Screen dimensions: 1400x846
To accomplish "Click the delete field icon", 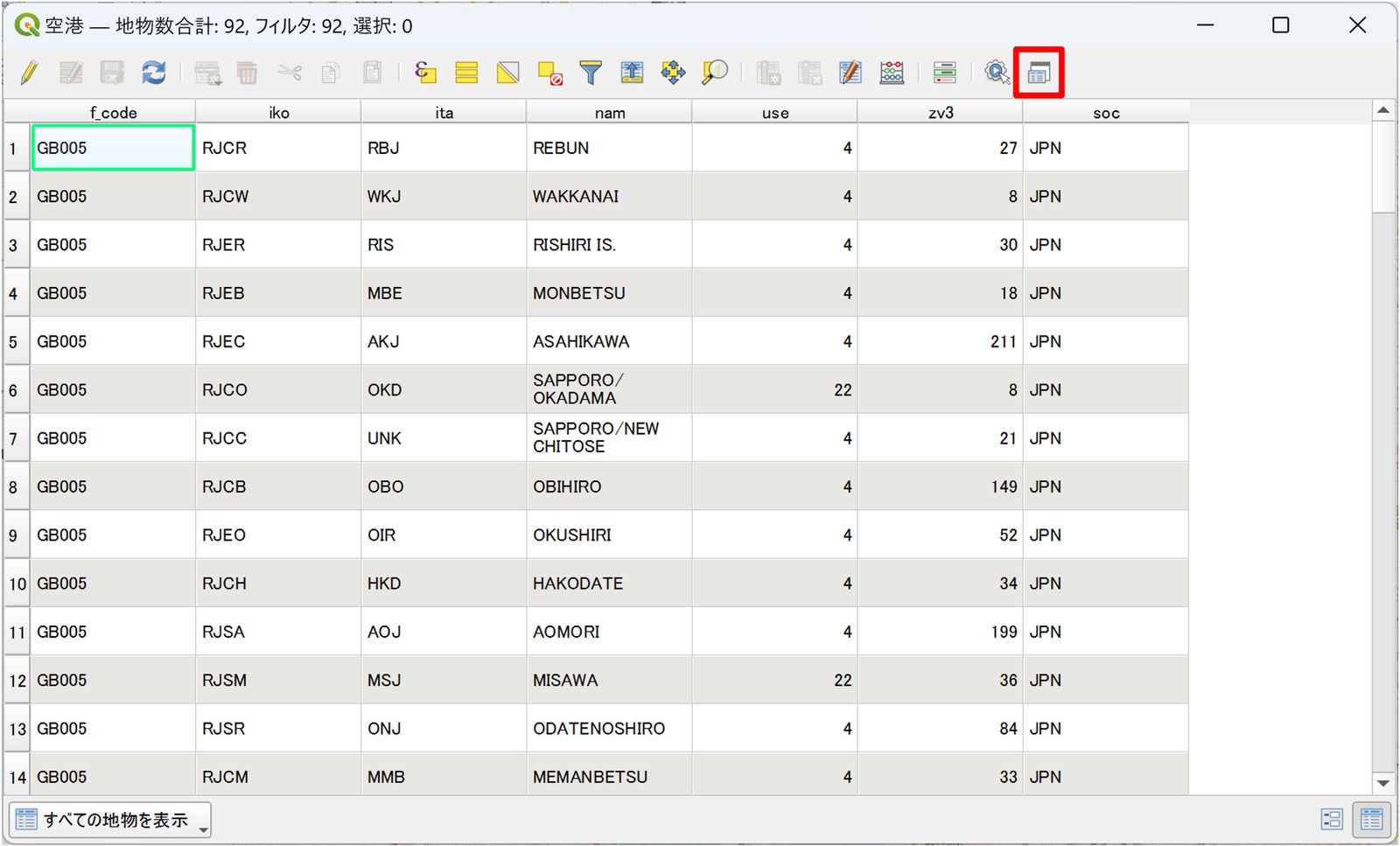I will click(x=809, y=73).
